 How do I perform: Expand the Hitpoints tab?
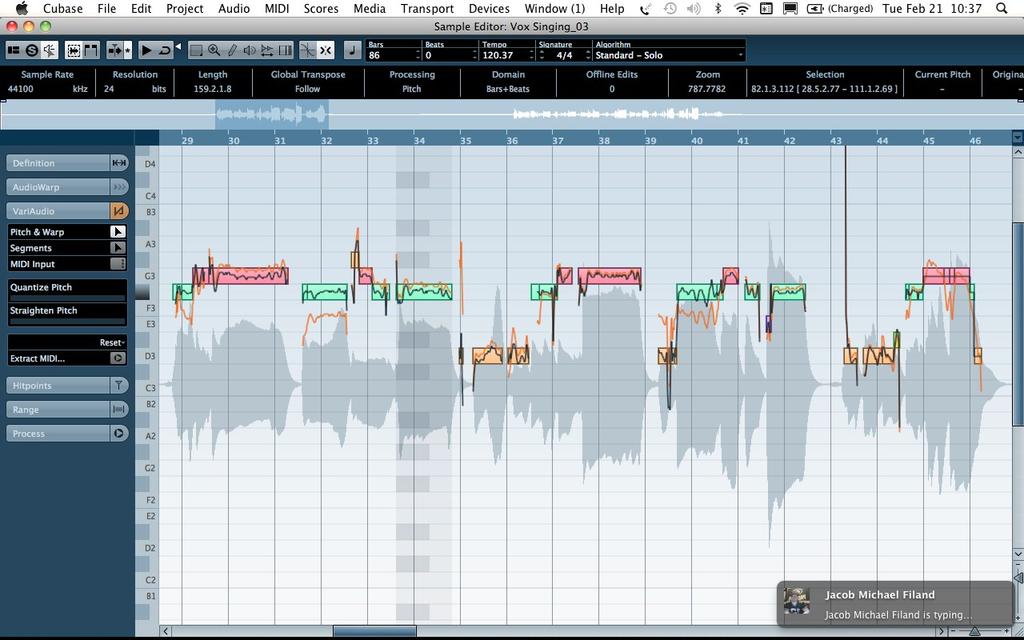pos(57,386)
